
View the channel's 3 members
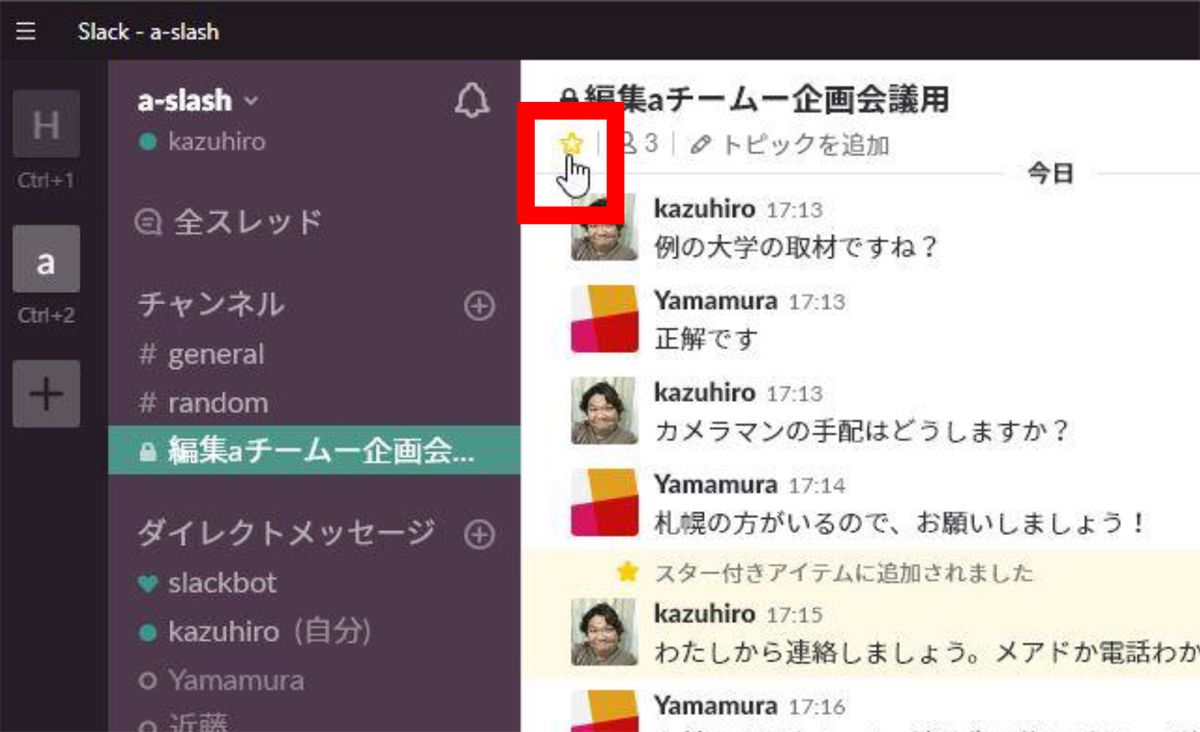tap(638, 144)
